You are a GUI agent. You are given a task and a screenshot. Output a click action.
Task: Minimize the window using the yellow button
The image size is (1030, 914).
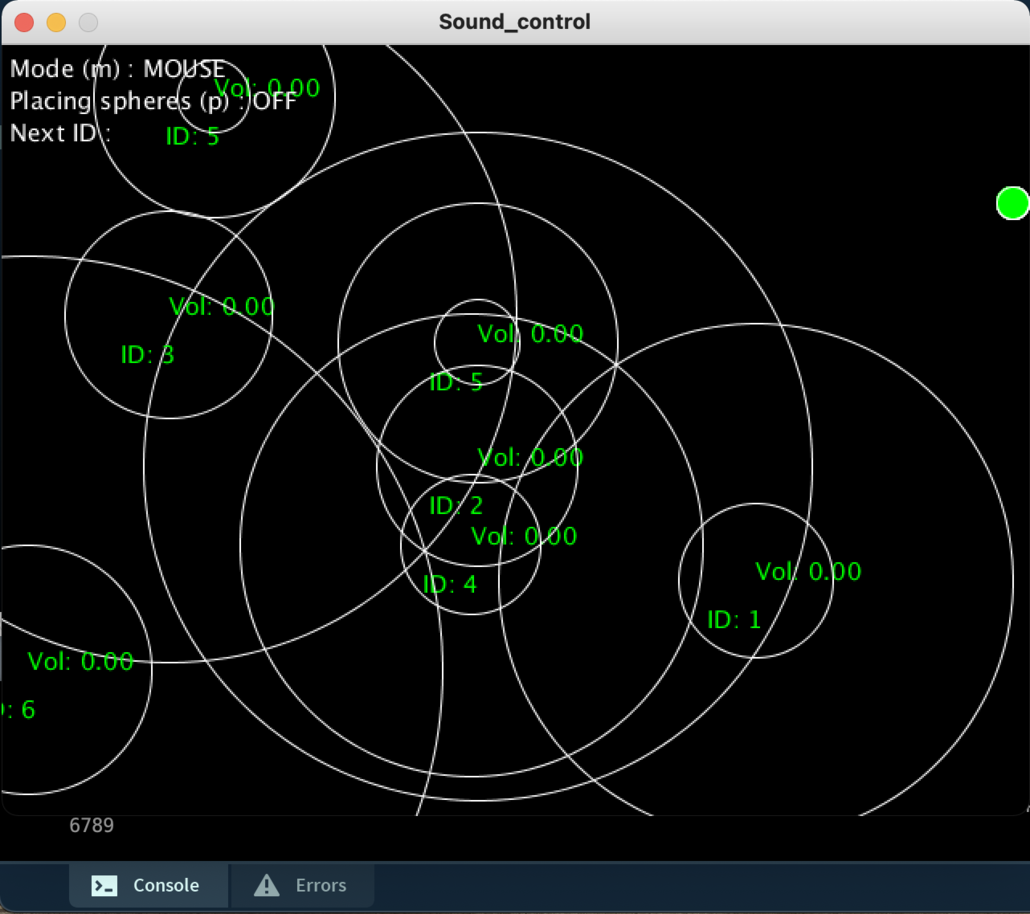tap(56, 22)
